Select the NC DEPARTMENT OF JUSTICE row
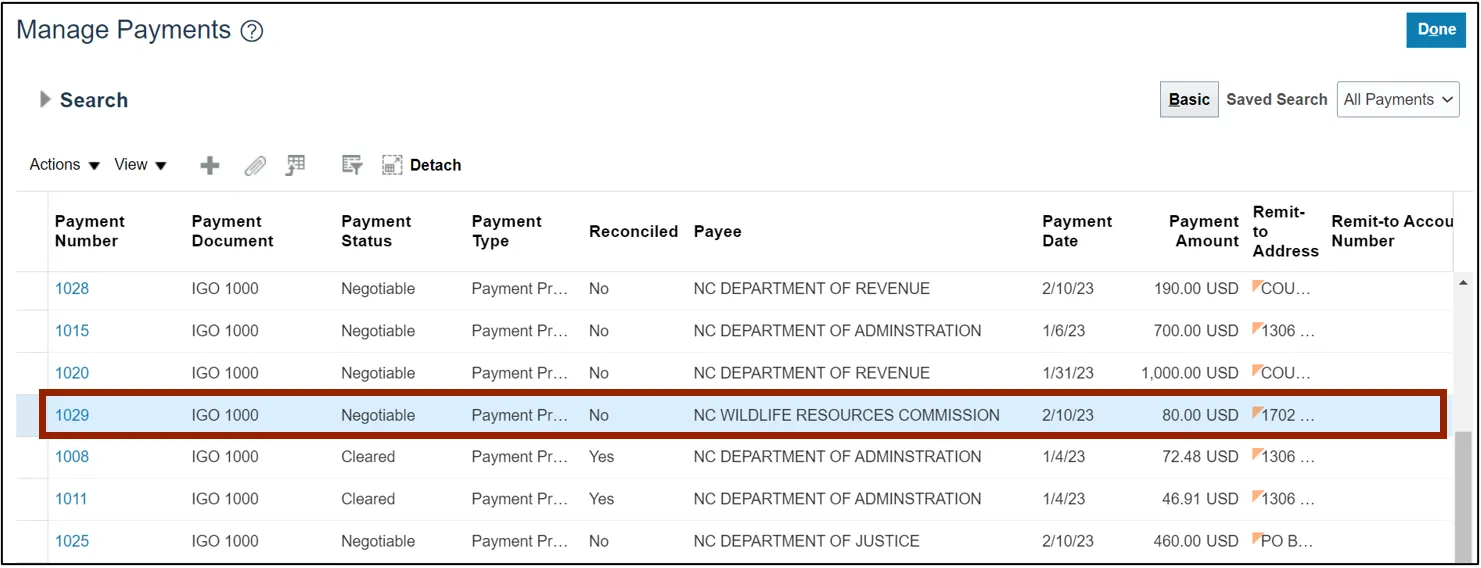Viewport: 1481px width, 568px height. tap(806, 541)
